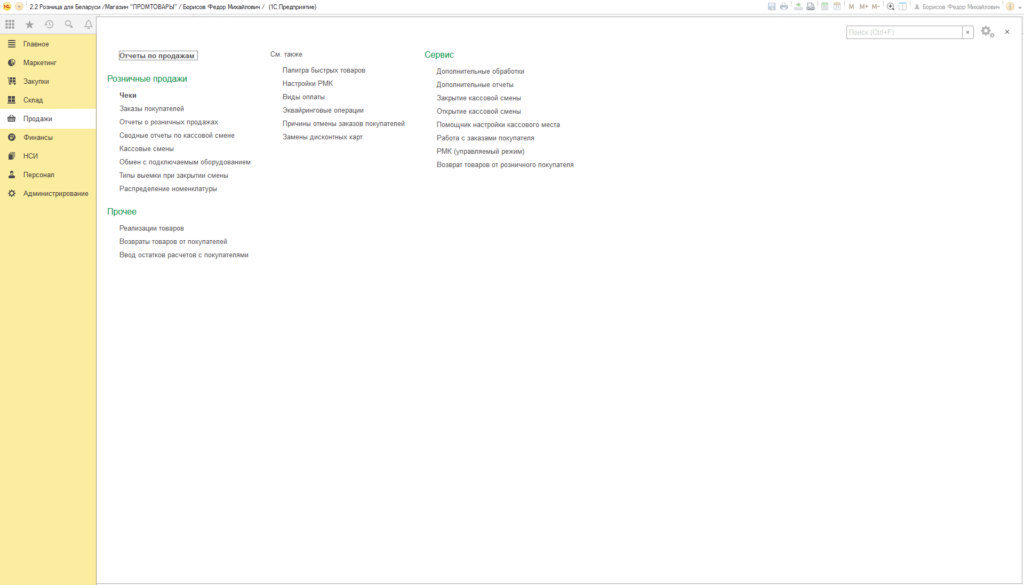Open Палитра быстрых товаров
Screen dimensions: 1024x585
pyautogui.click(x=324, y=70)
